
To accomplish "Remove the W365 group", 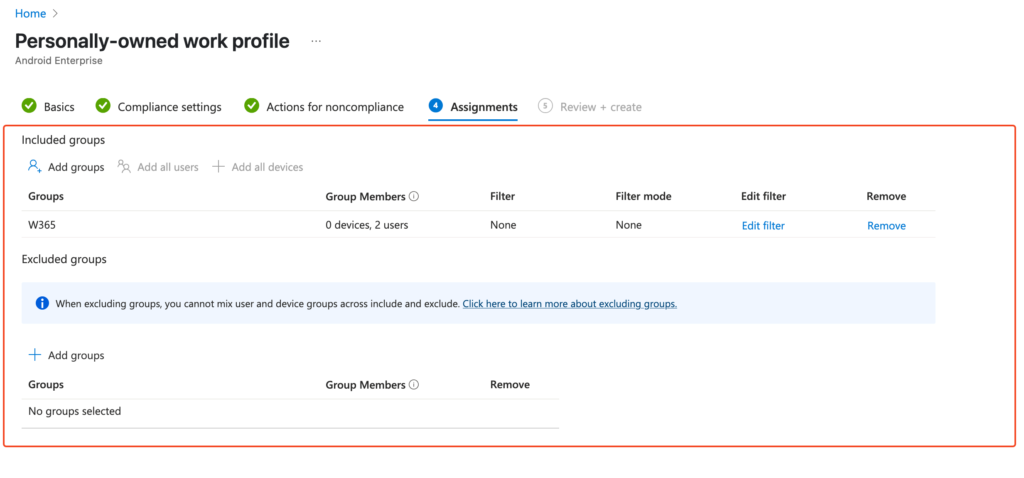I will (x=886, y=226).
